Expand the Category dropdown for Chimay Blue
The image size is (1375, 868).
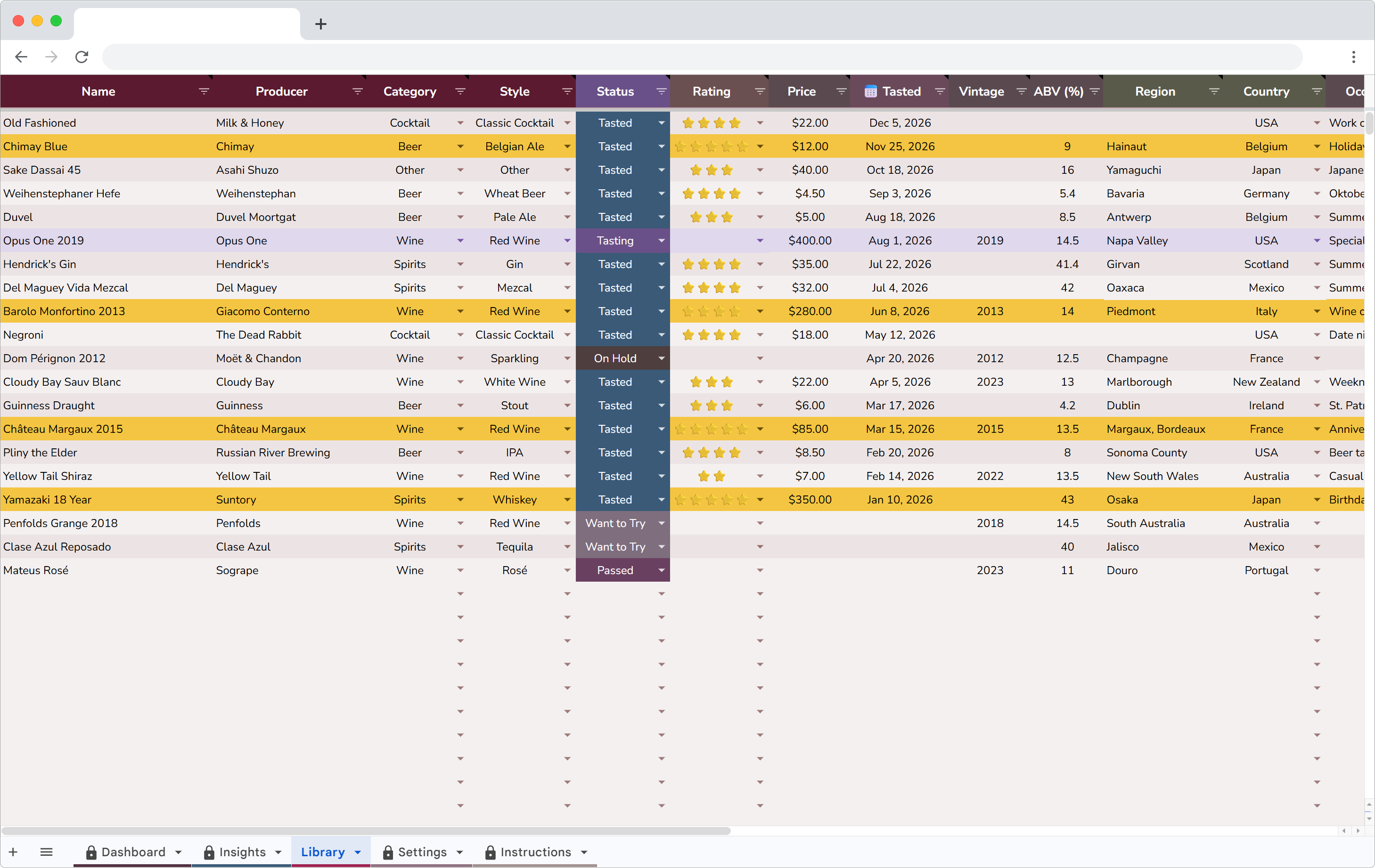460,146
